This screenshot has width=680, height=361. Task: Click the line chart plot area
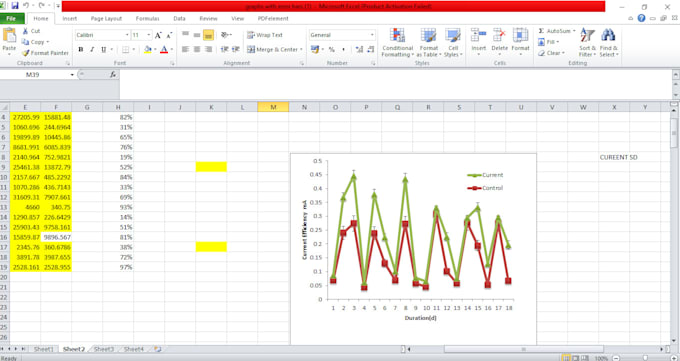pyautogui.click(x=421, y=230)
